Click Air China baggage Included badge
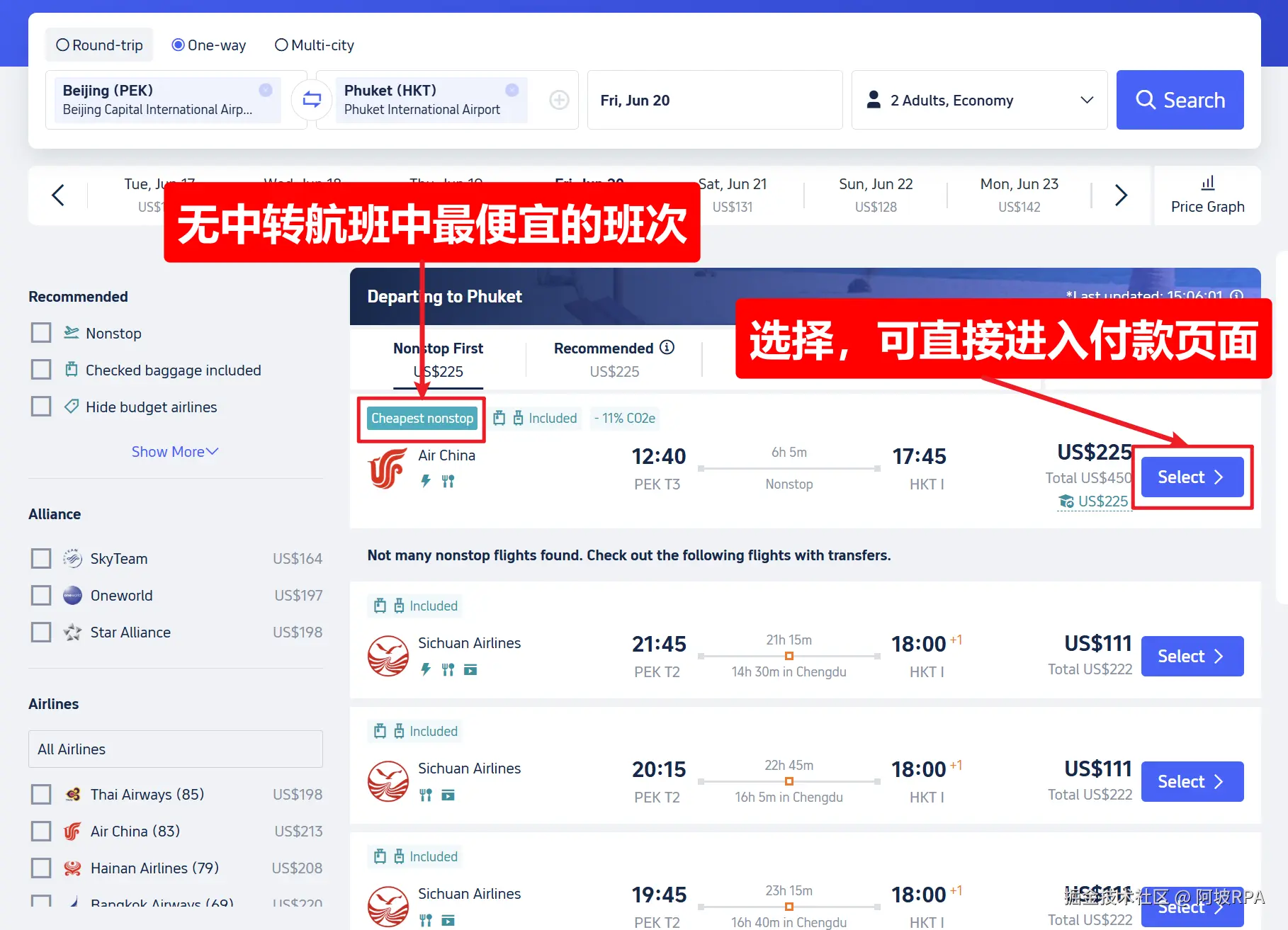This screenshot has width=1288, height=930. pyautogui.click(x=535, y=418)
